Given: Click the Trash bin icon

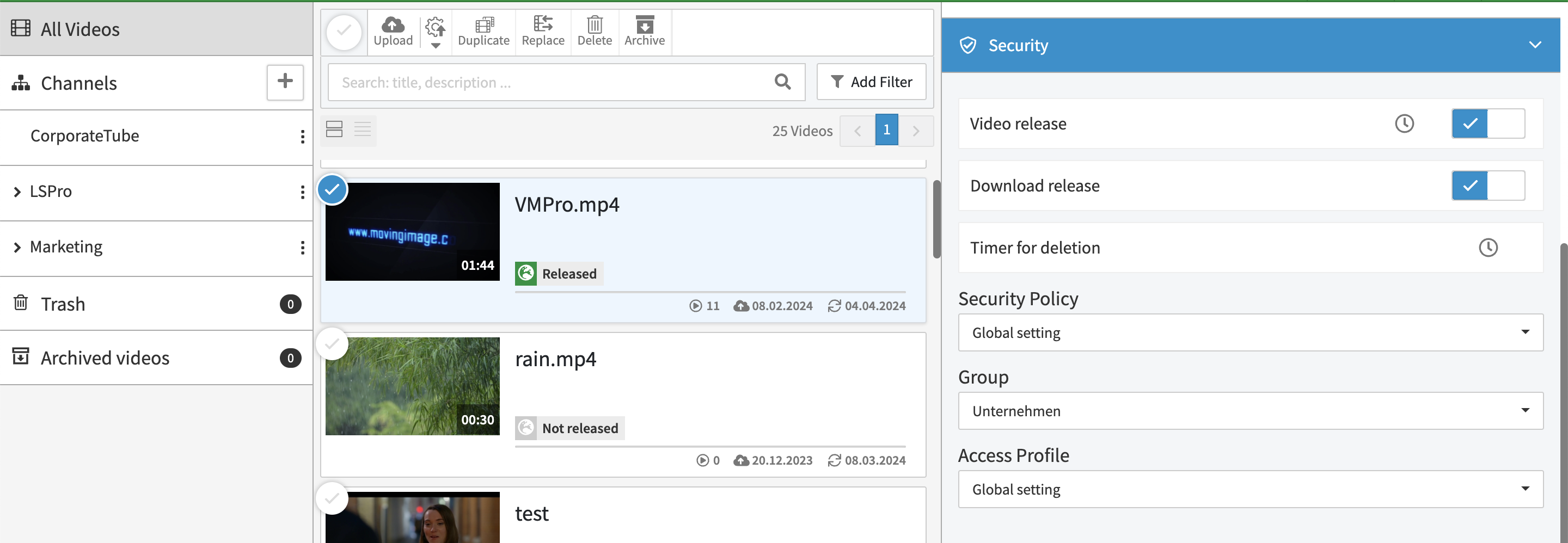Looking at the screenshot, I should (21, 302).
